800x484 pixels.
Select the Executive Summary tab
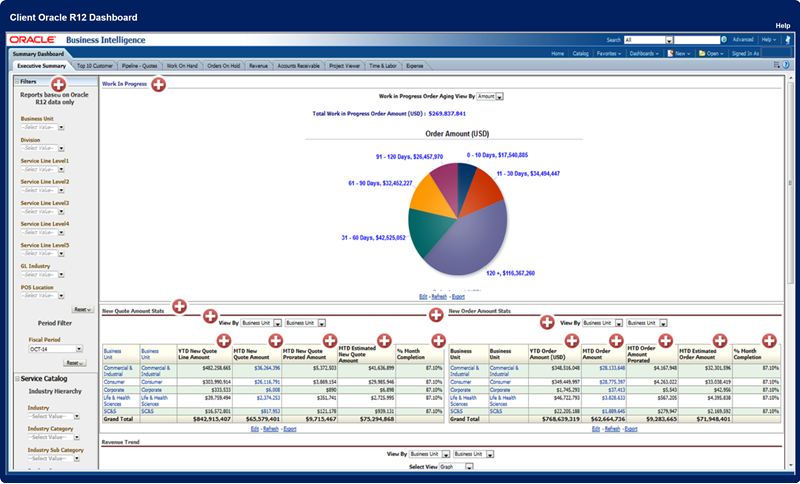click(41, 66)
